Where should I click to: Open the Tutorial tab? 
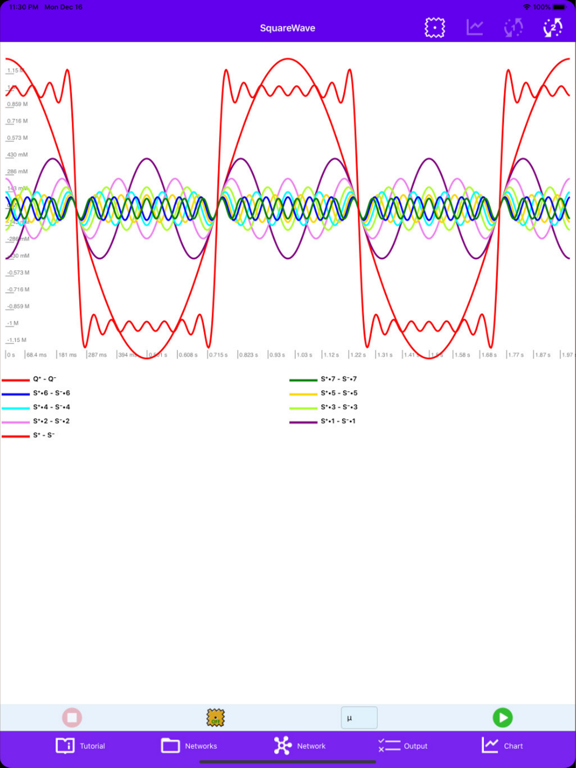[x=81, y=745]
